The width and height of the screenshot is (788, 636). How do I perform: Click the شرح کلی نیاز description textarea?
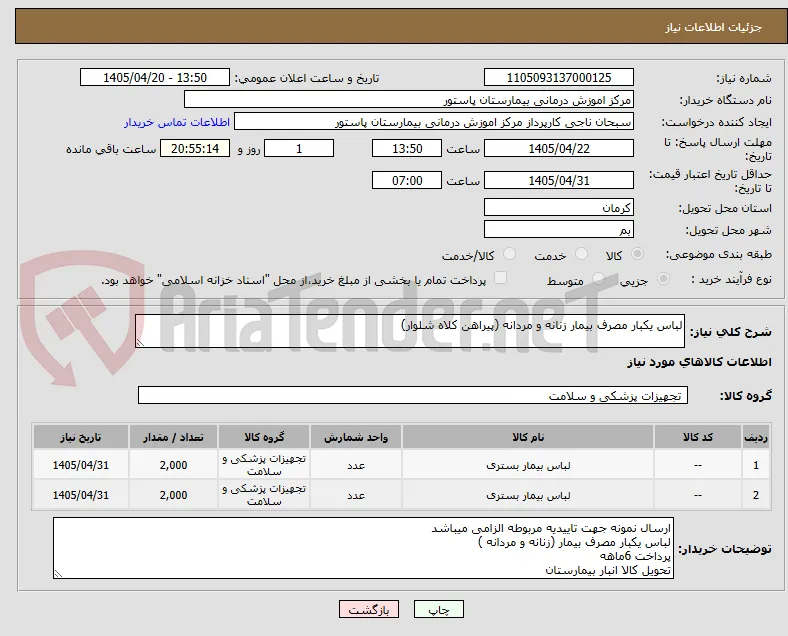410,331
